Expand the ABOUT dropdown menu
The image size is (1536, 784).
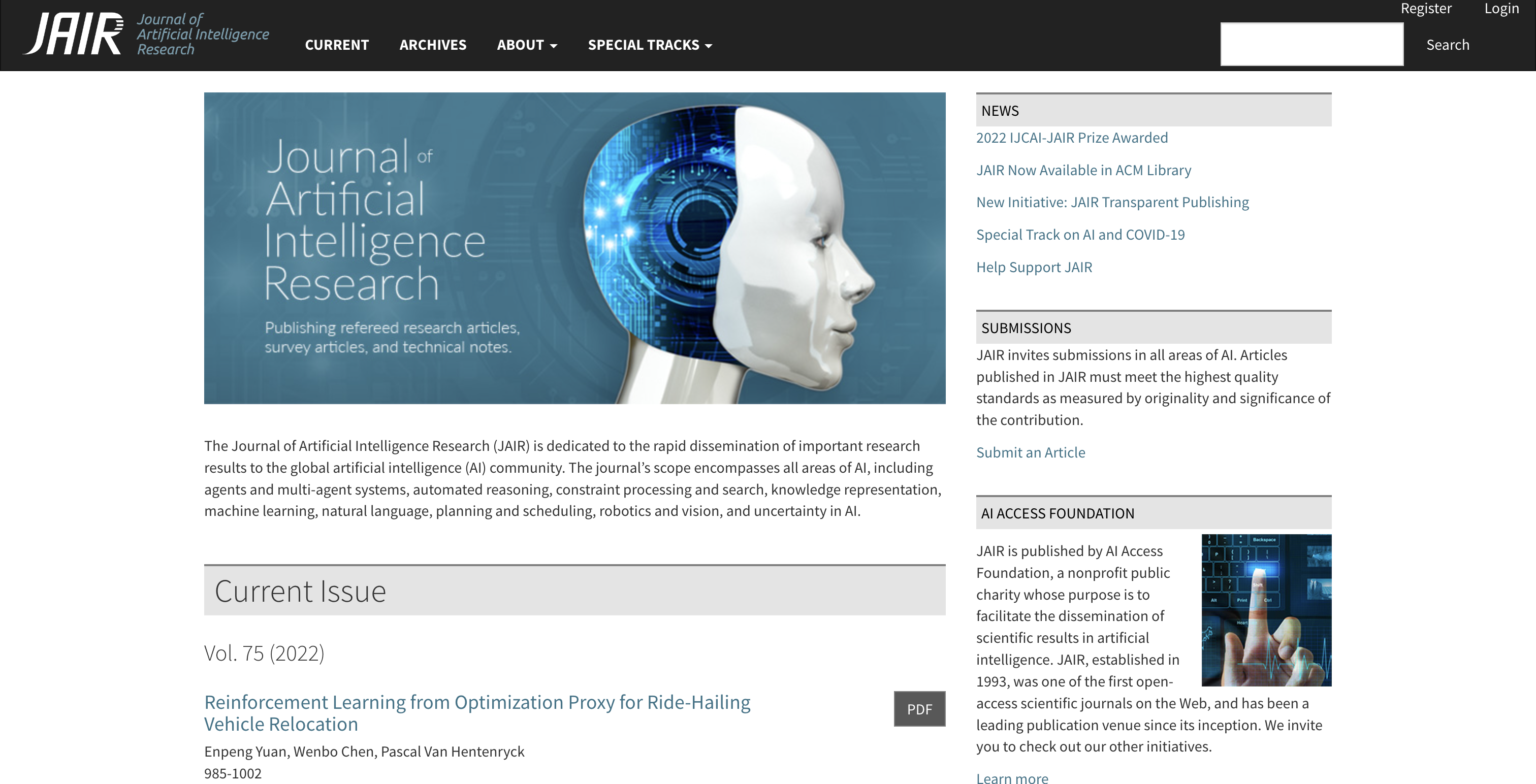tap(527, 45)
